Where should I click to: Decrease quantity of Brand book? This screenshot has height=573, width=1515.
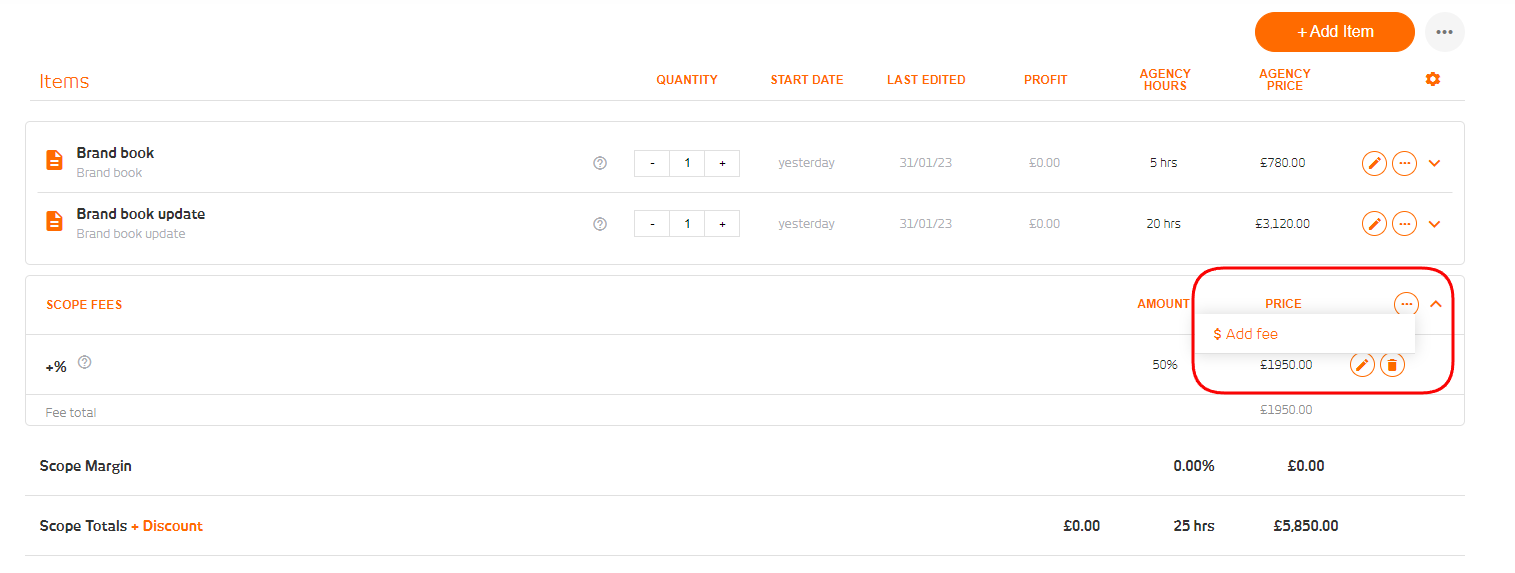coord(652,163)
